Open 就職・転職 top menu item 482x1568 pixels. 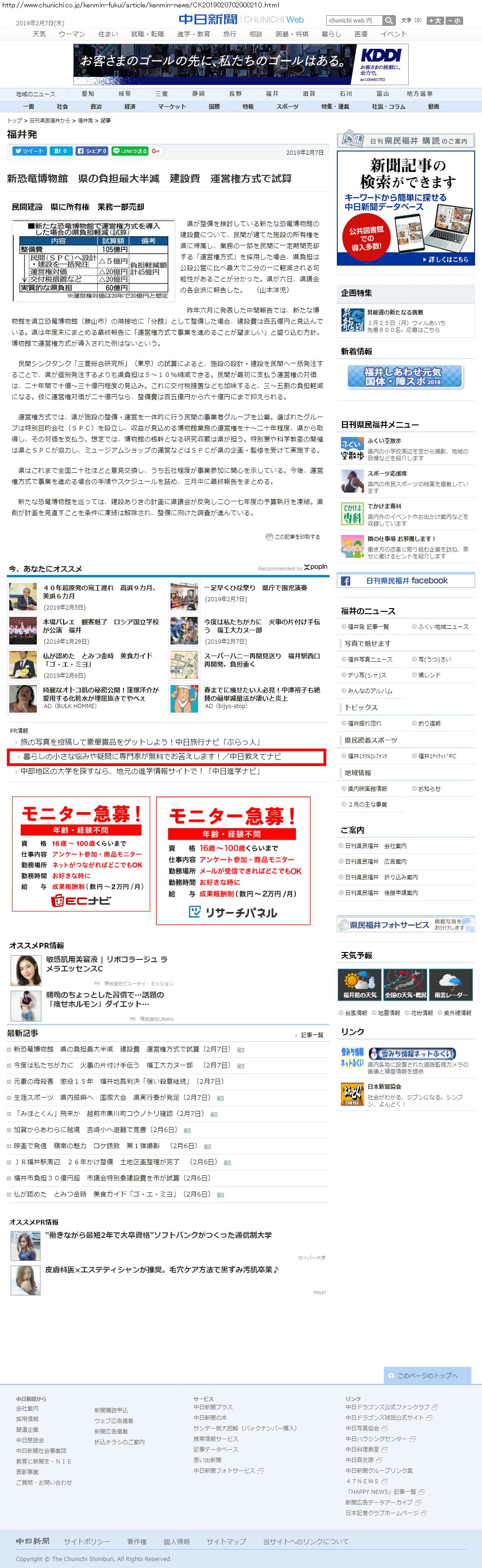147,34
